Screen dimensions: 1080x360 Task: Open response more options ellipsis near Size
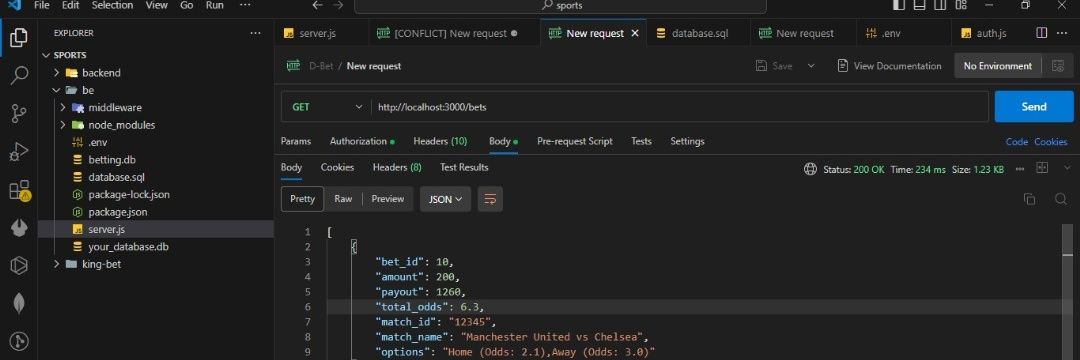[x=1019, y=169]
